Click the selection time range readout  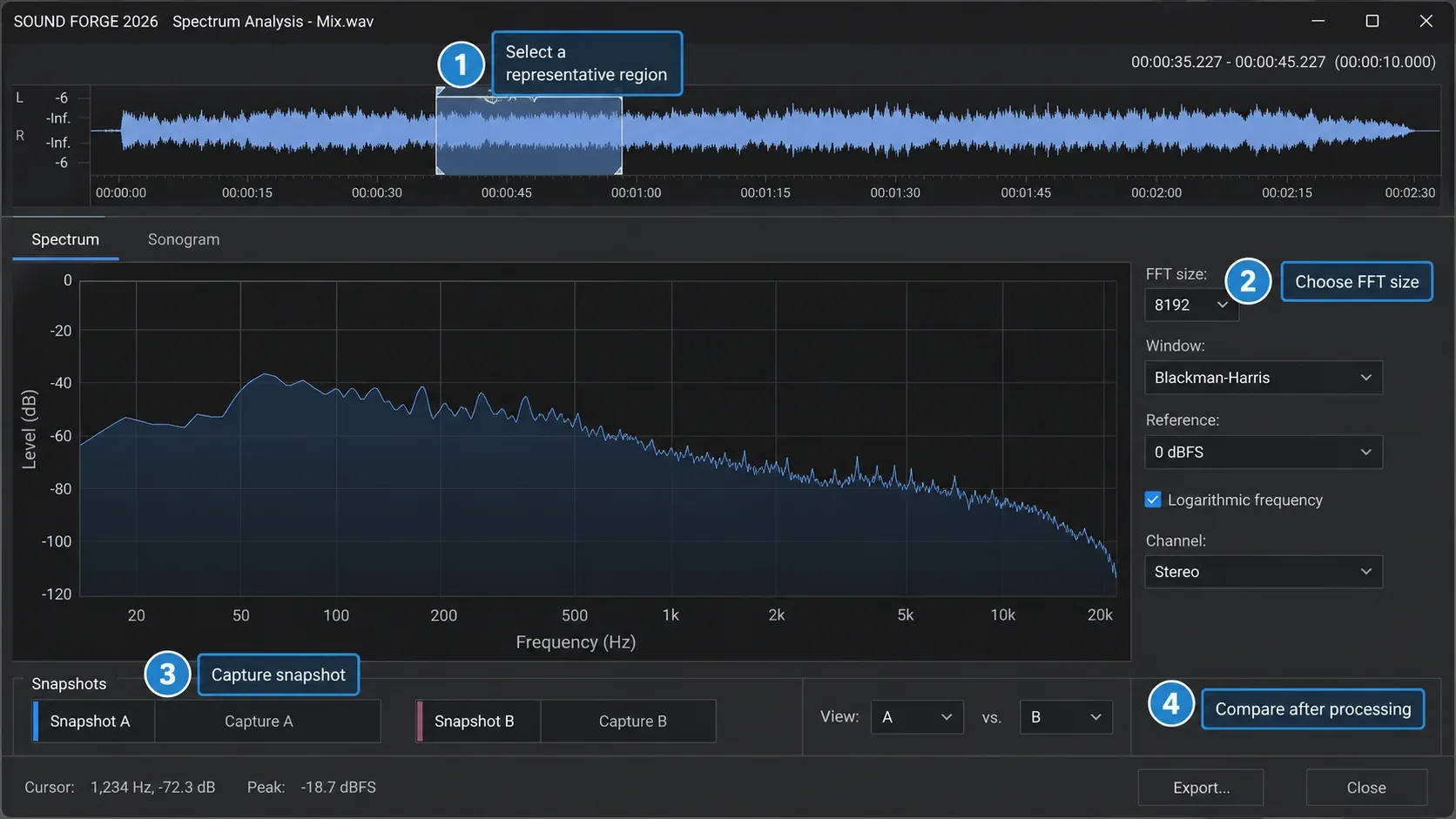tap(1284, 62)
